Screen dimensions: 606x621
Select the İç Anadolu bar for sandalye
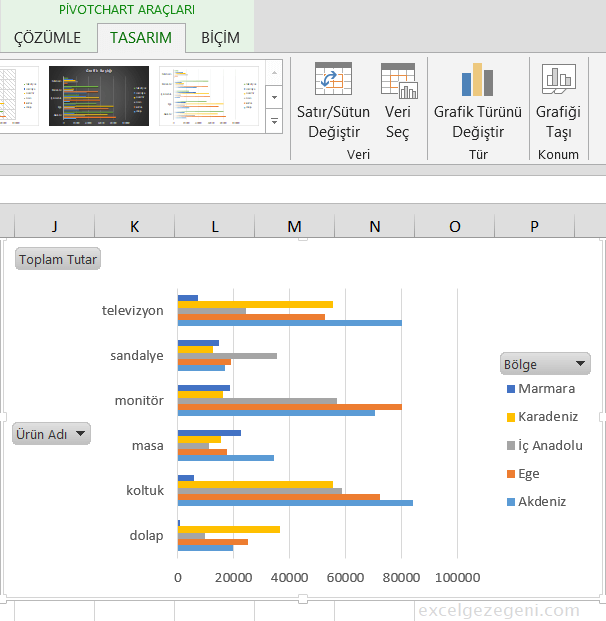point(227,356)
